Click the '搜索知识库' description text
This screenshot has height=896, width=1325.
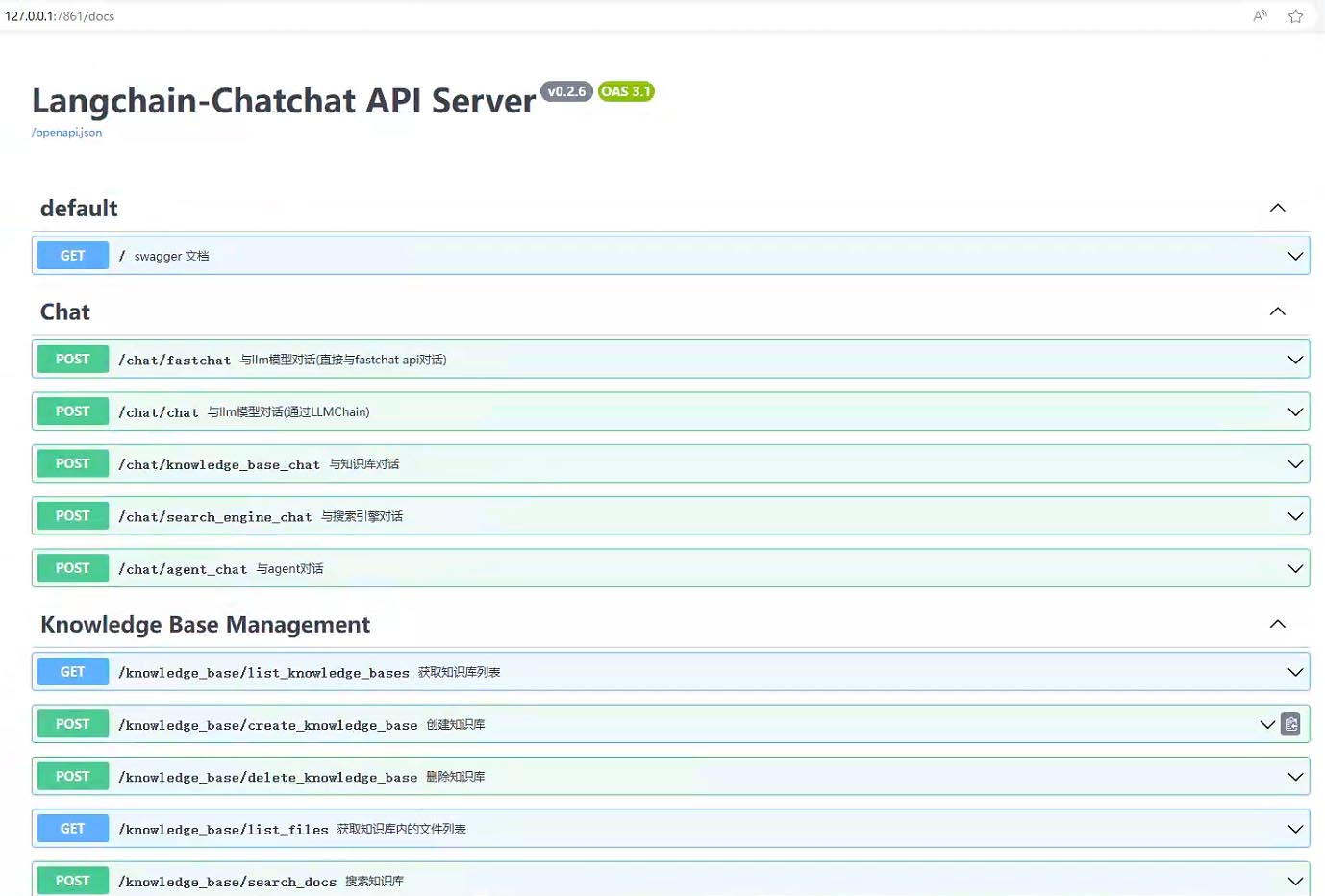pyautogui.click(x=375, y=881)
